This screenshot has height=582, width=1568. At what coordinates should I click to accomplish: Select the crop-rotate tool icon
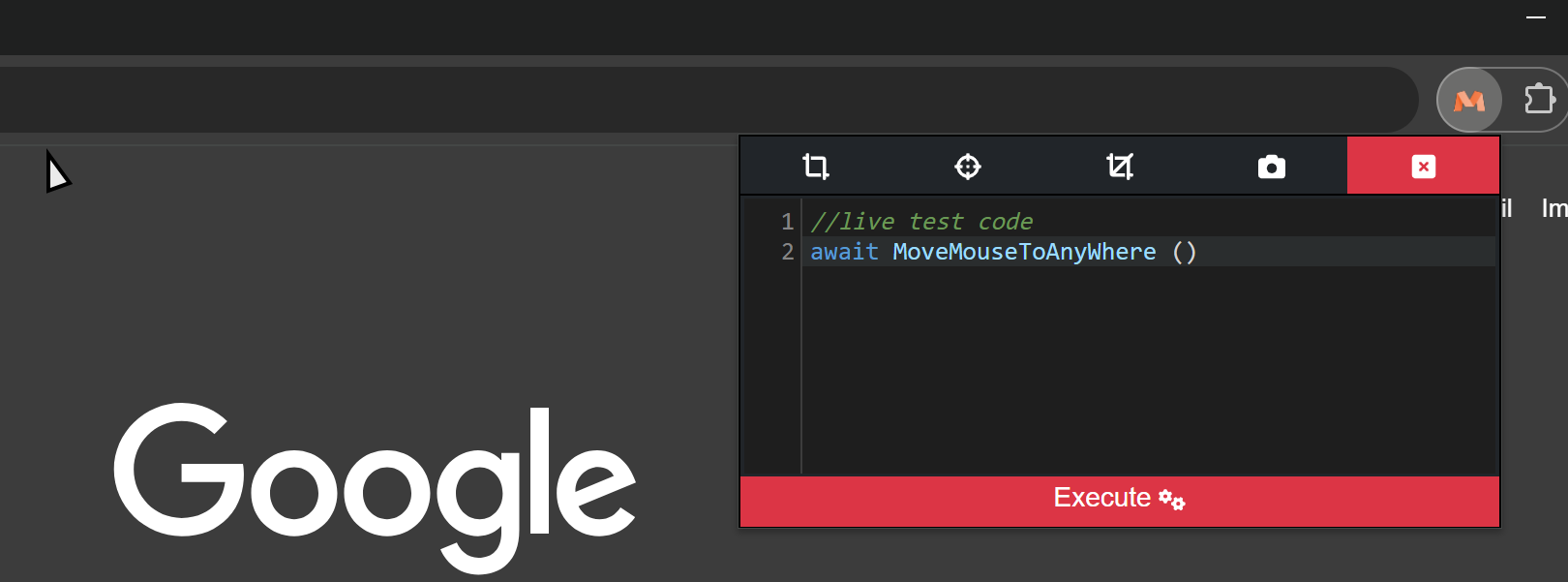(x=1120, y=167)
